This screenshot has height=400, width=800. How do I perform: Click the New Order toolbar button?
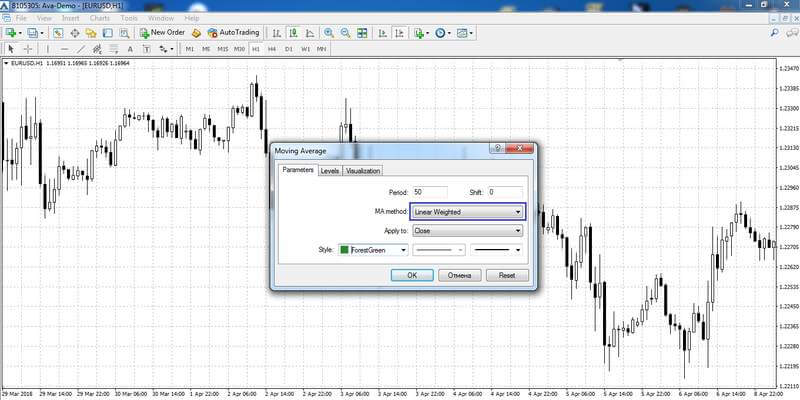pos(163,33)
